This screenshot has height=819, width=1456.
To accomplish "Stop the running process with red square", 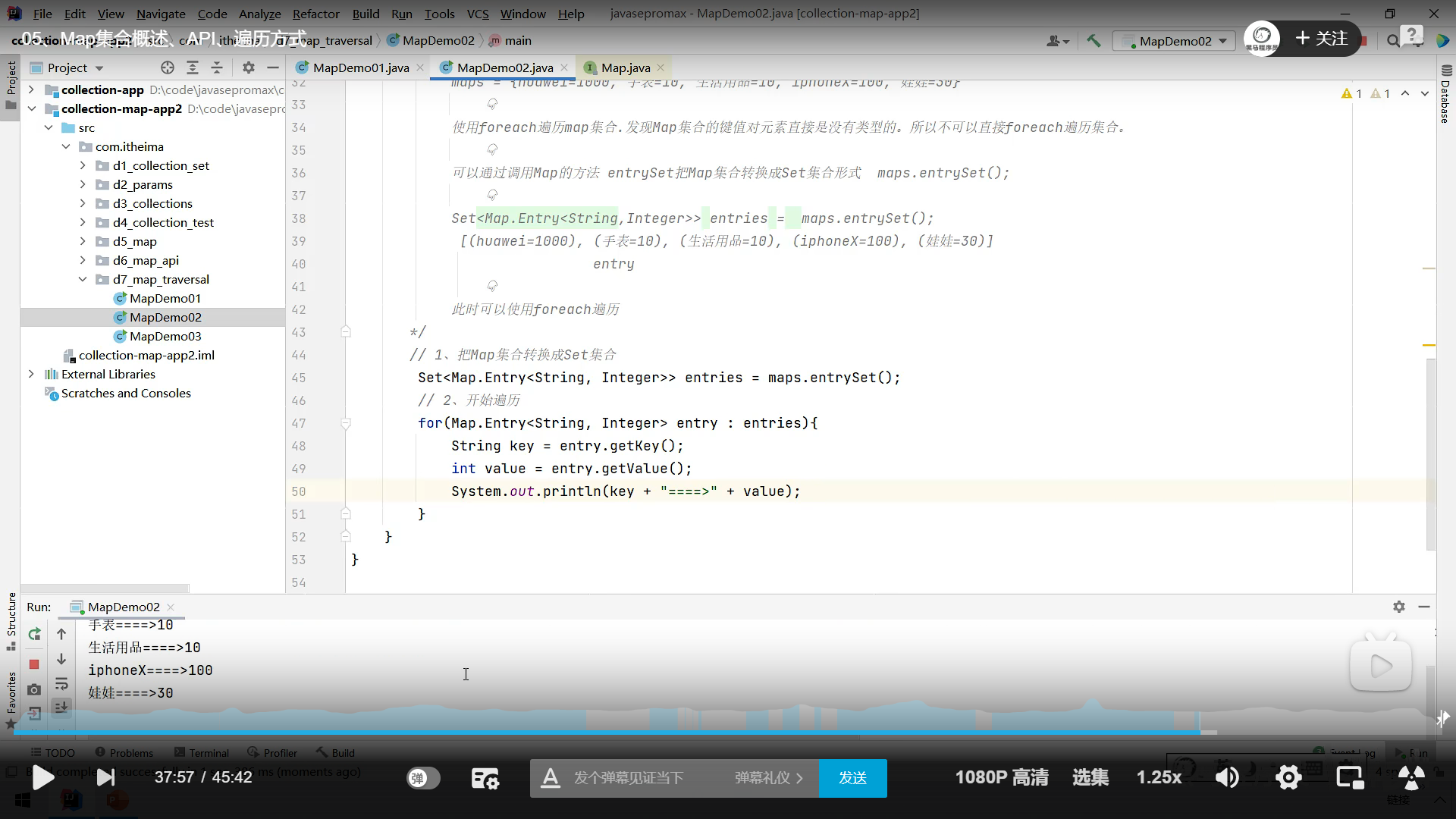I will pyautogui.click(x=34, y=664).
